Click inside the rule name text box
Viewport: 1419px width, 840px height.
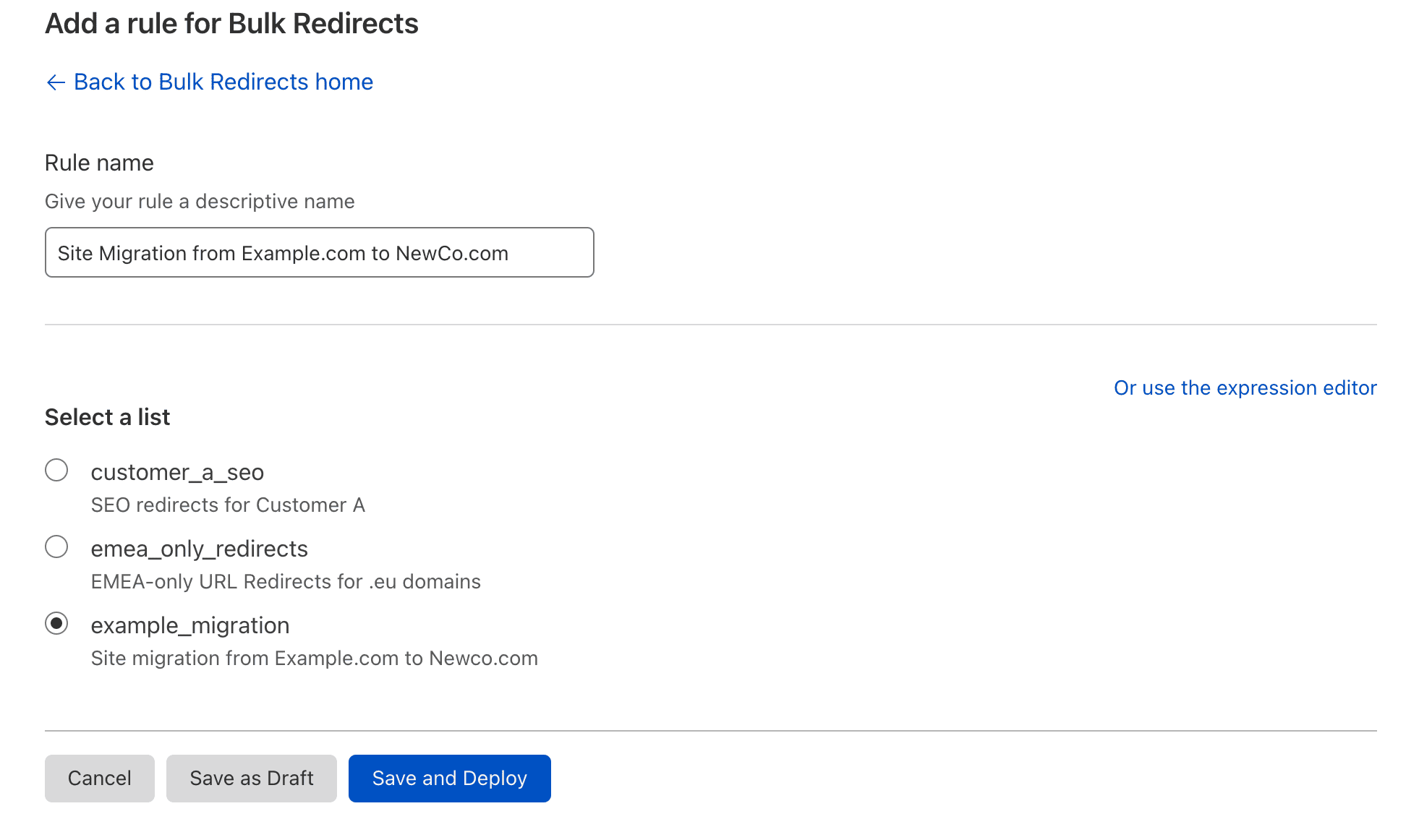318,252
